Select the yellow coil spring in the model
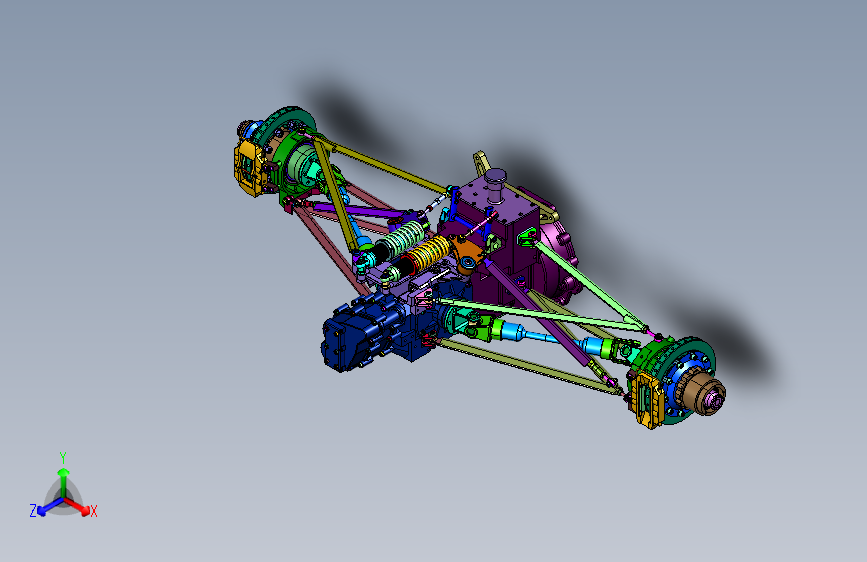 pos(432,252)
